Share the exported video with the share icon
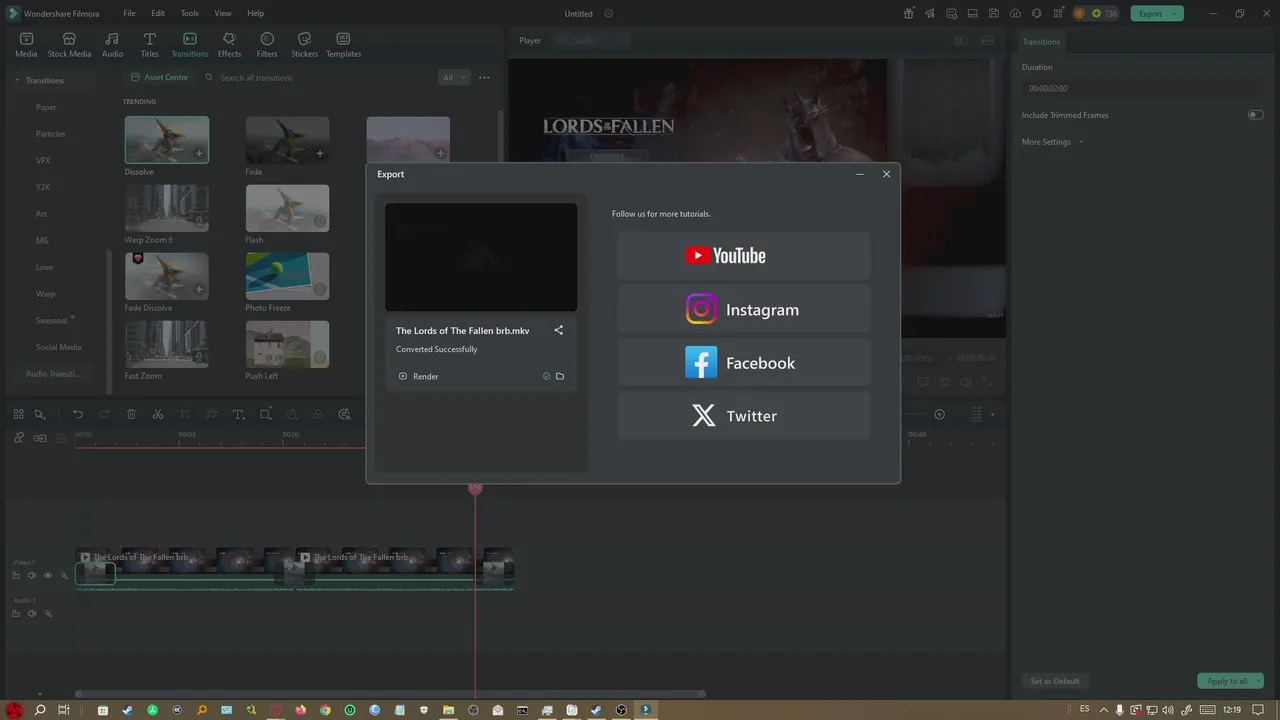The image size is (1280, 720). coord(558,330)
